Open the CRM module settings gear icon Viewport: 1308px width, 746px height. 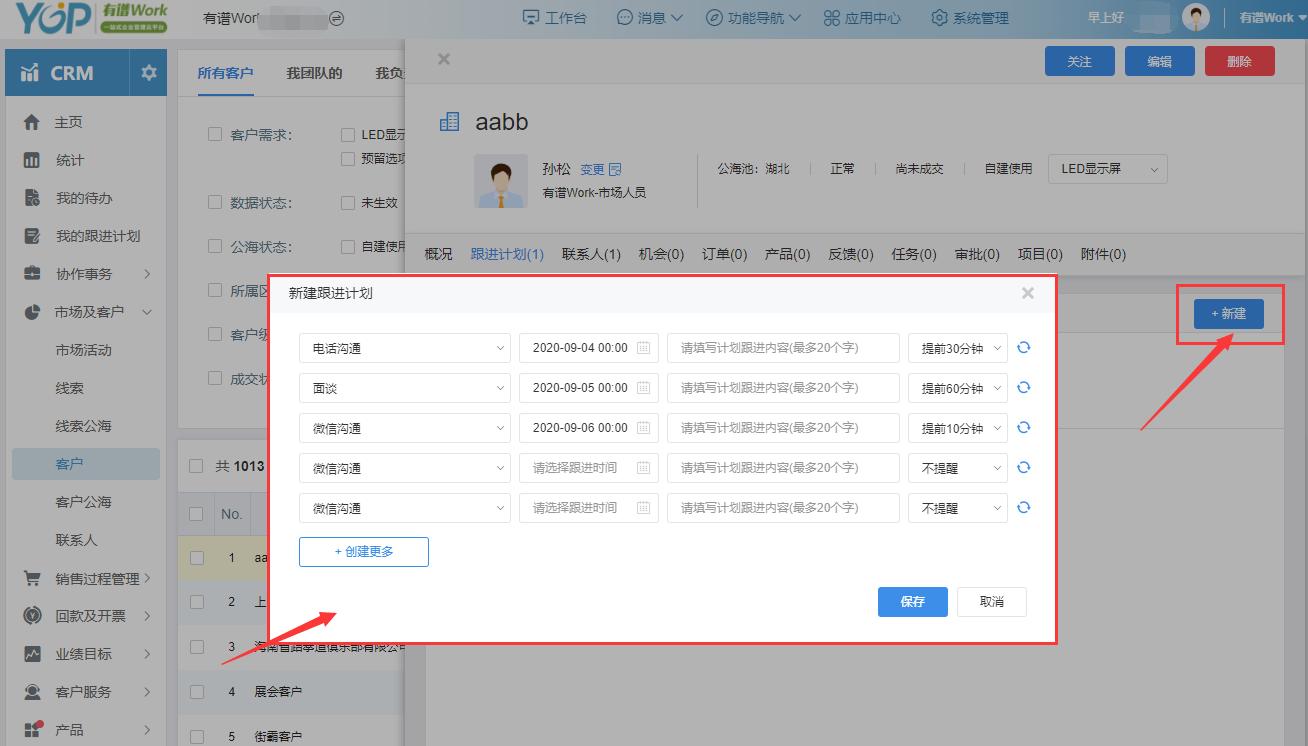tap(148, 72)
